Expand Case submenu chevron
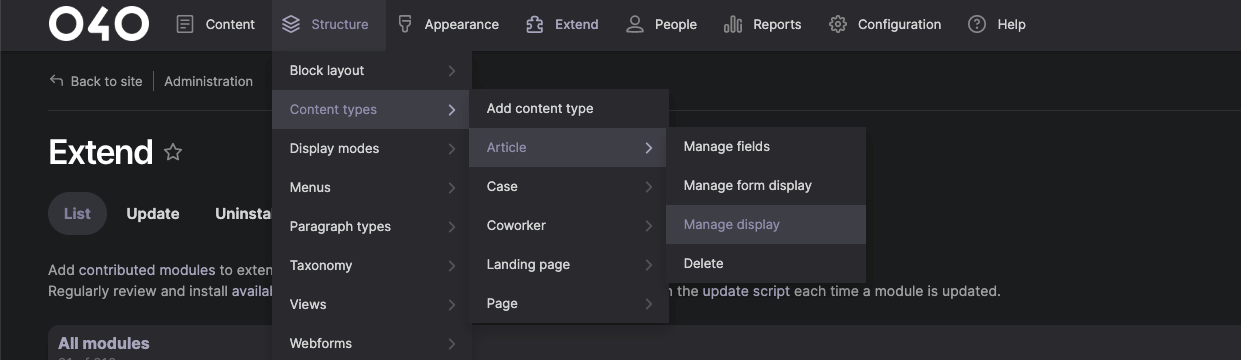 point(649,187)
